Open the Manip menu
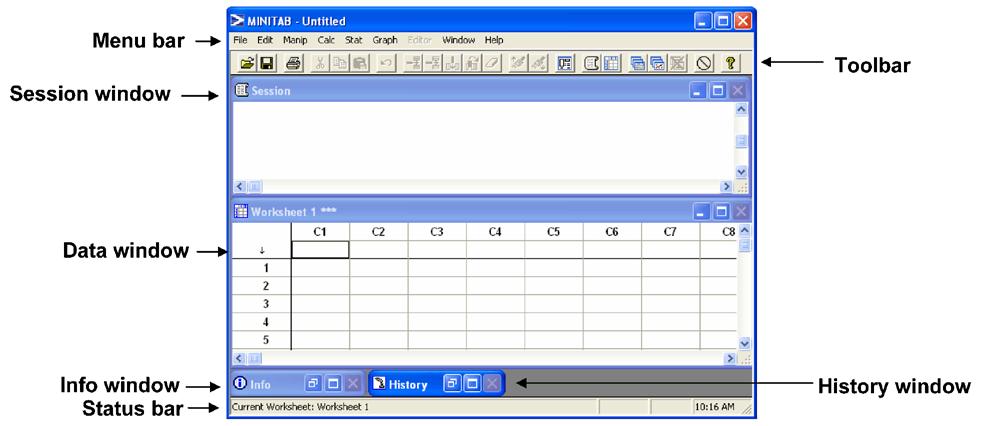 295,40
